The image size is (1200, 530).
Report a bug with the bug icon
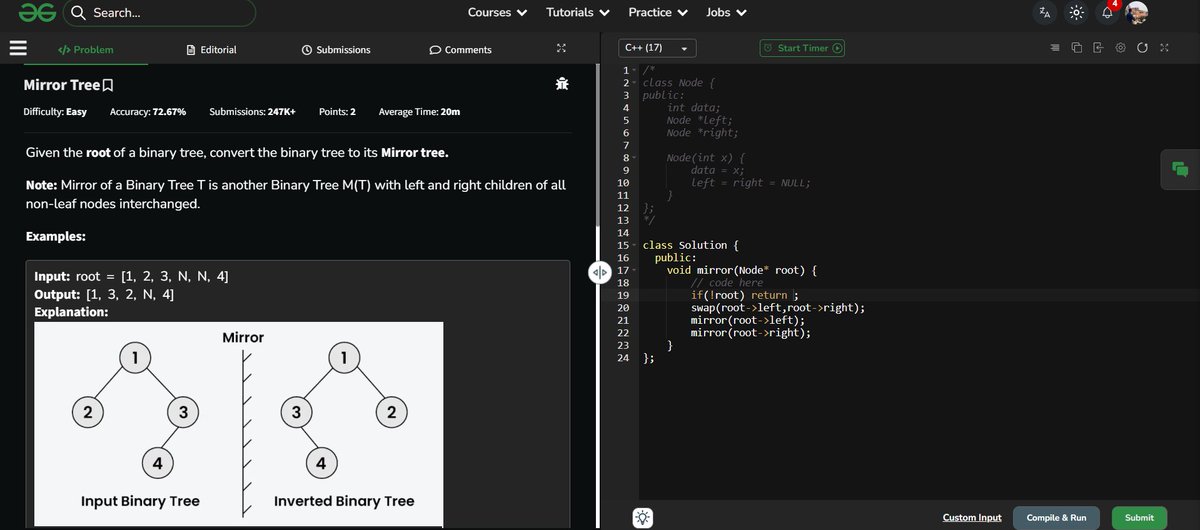click(x=562, y=85)
